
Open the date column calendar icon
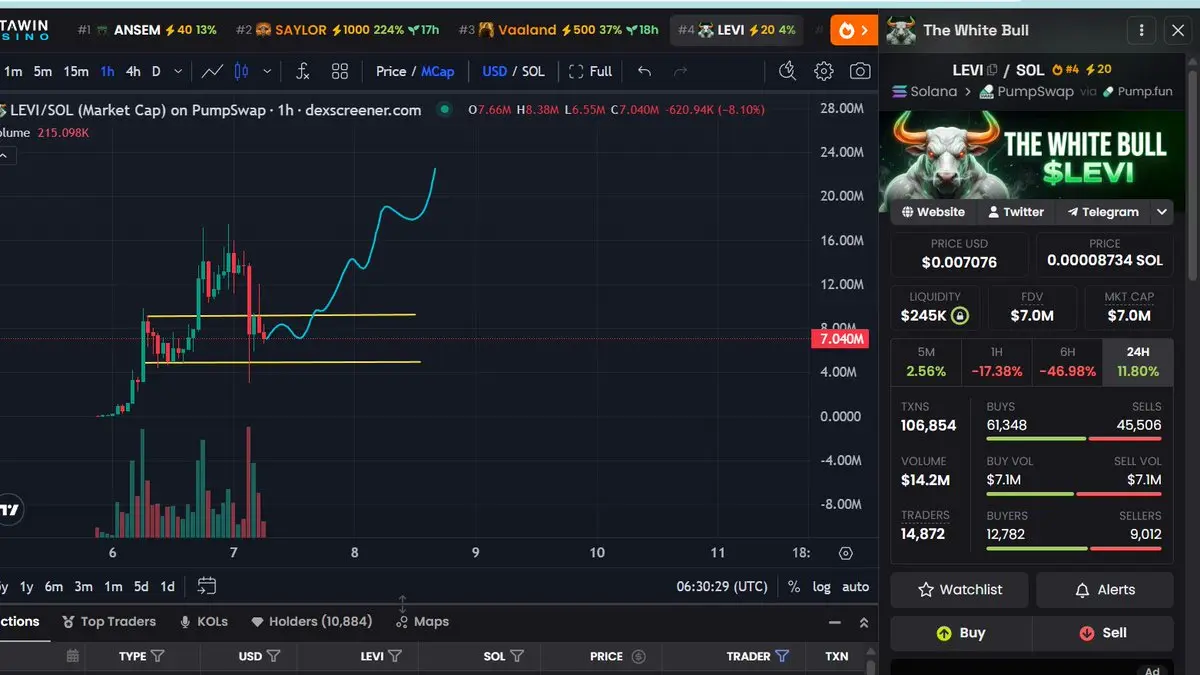pos(73,656)
